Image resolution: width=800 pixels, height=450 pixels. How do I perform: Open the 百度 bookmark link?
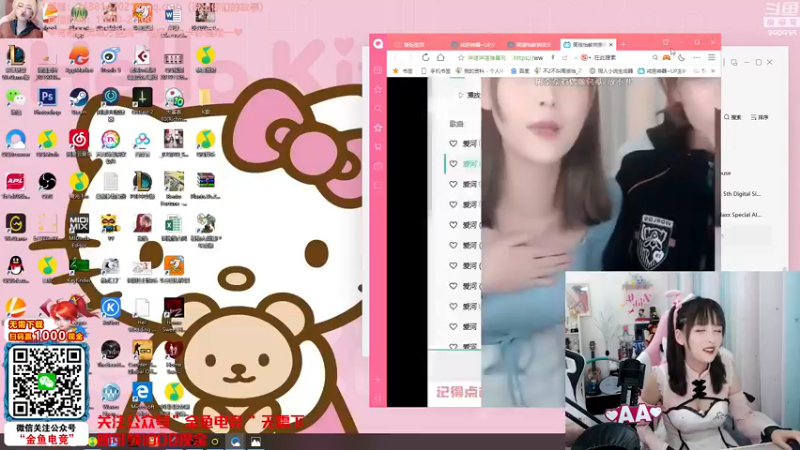pos(521,71)
